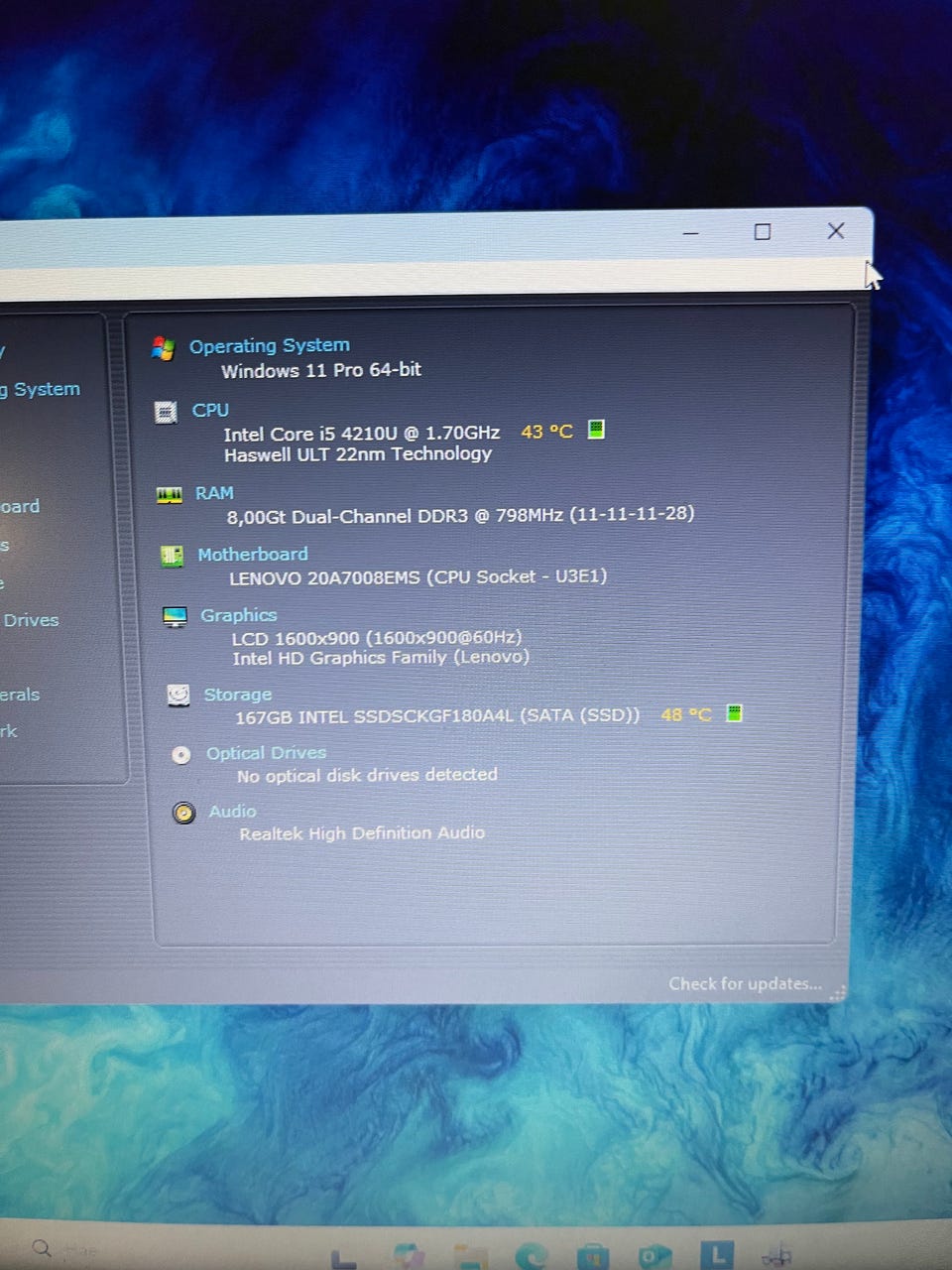Click the RAM memory stick icon
This screenshot has height=1270, width=952.
(x=170, y=494)
